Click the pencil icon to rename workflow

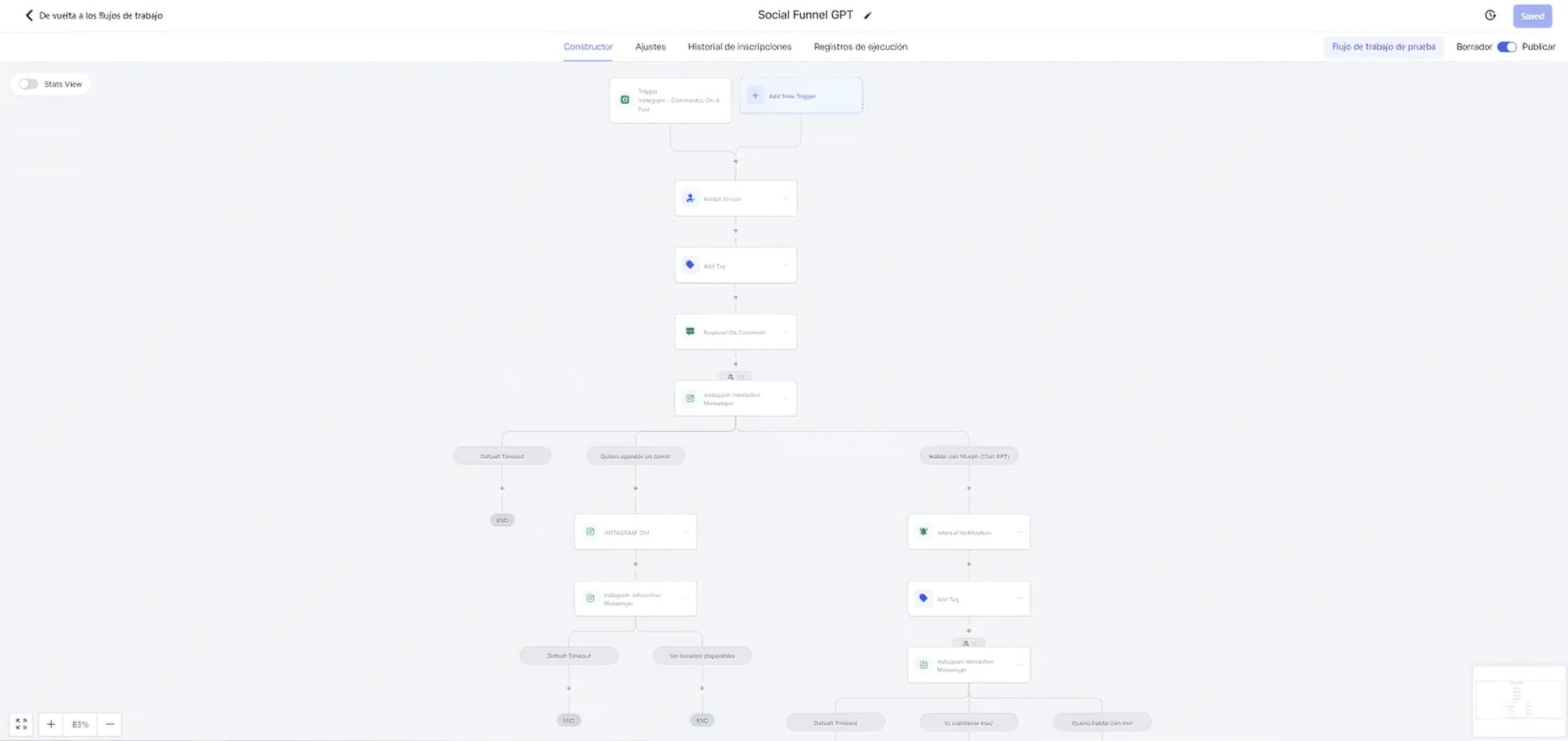[x=867, y=16]
